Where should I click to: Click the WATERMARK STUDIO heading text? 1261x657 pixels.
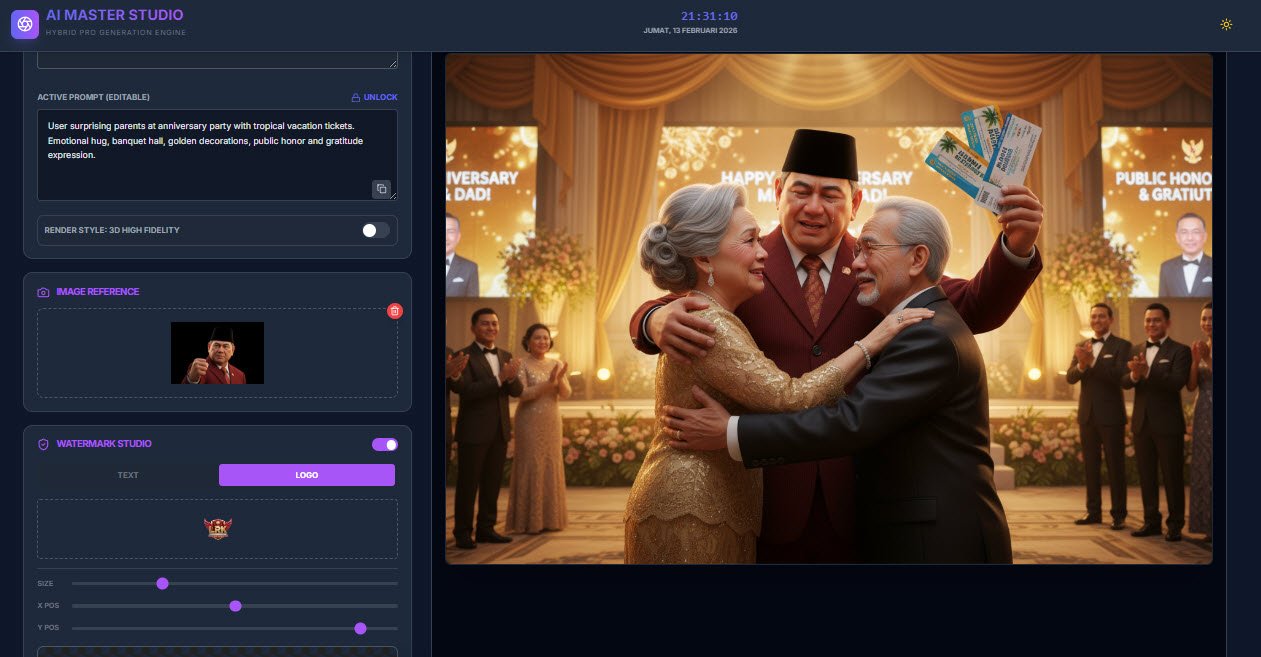[104, 444]
